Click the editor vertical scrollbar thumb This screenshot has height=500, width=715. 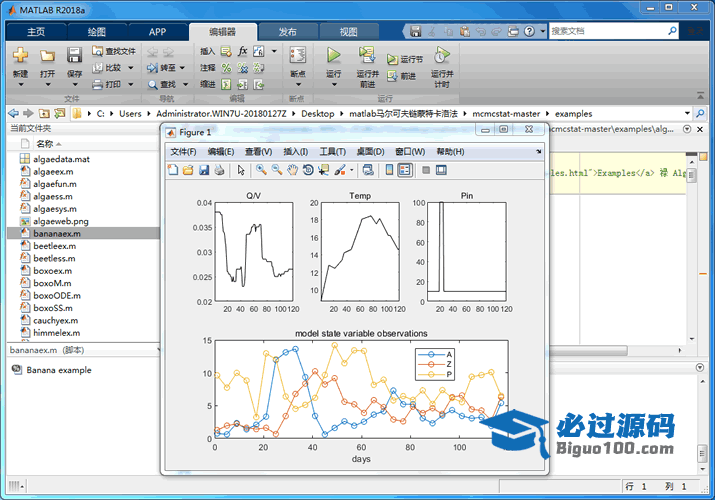(691, 175)
